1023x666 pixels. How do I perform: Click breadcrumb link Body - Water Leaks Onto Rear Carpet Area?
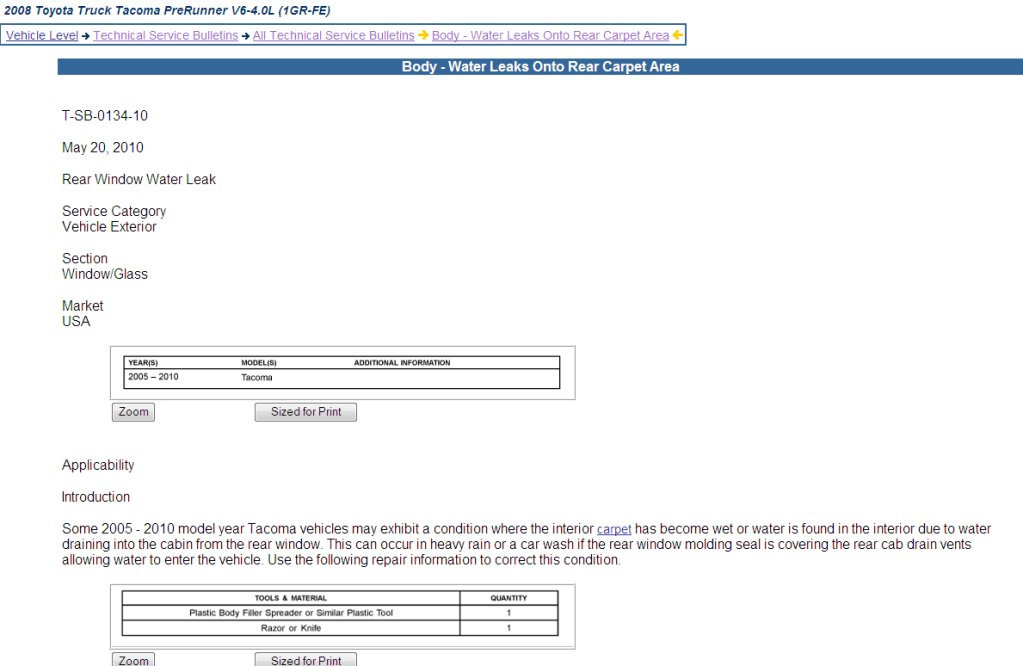pyautogui.click(x=551, y=35)
